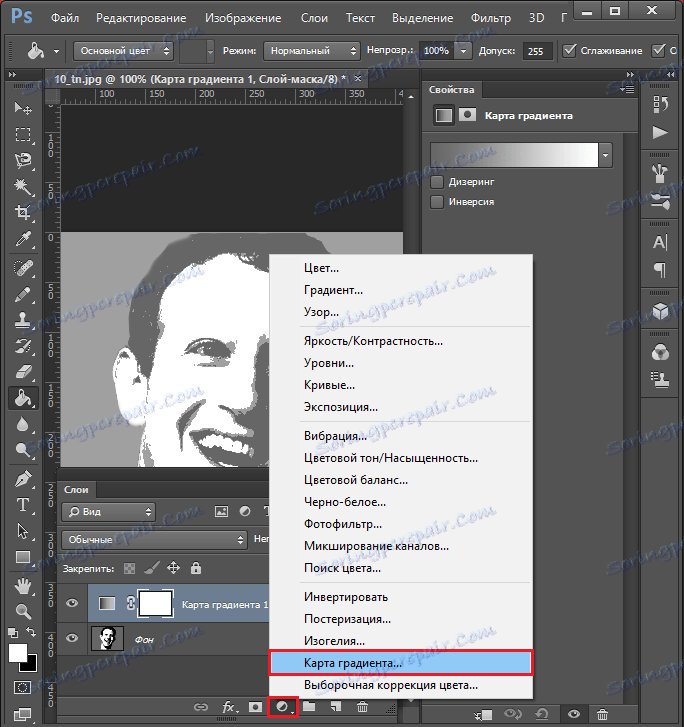Select the Eraser tool
Screen dimensions: 684x727
(22, 372)
